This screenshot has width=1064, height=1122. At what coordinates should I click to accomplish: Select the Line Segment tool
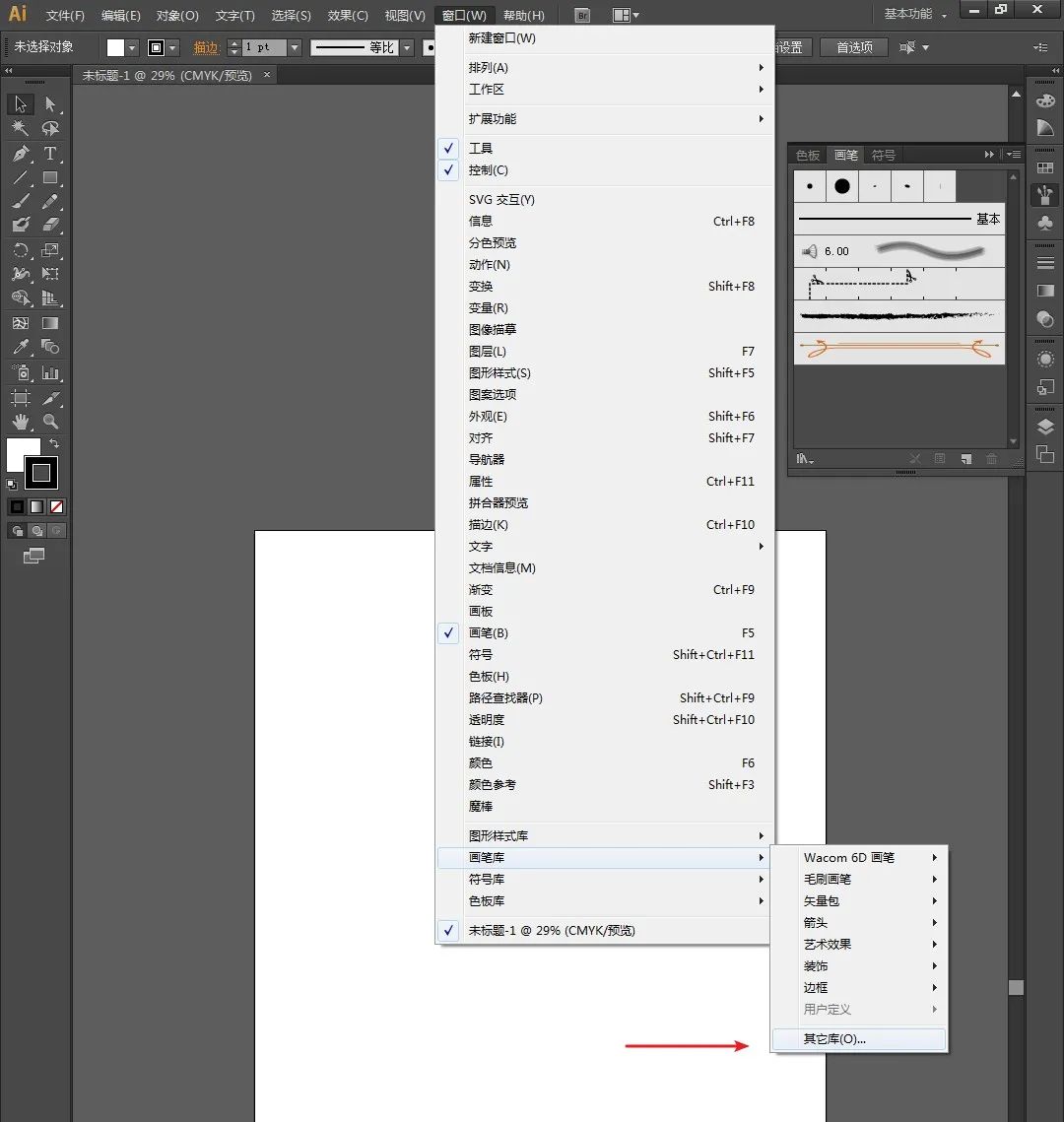click(x=20, y=177)
